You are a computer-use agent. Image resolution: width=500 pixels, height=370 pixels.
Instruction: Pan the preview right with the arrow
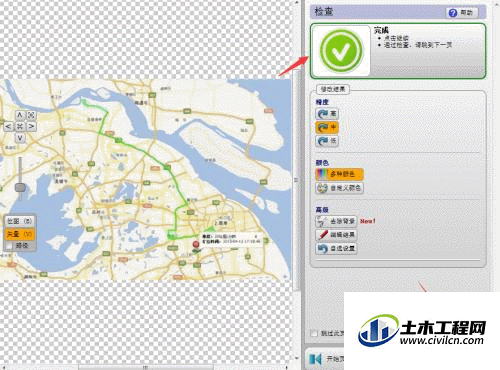click(x=31, y=126)
